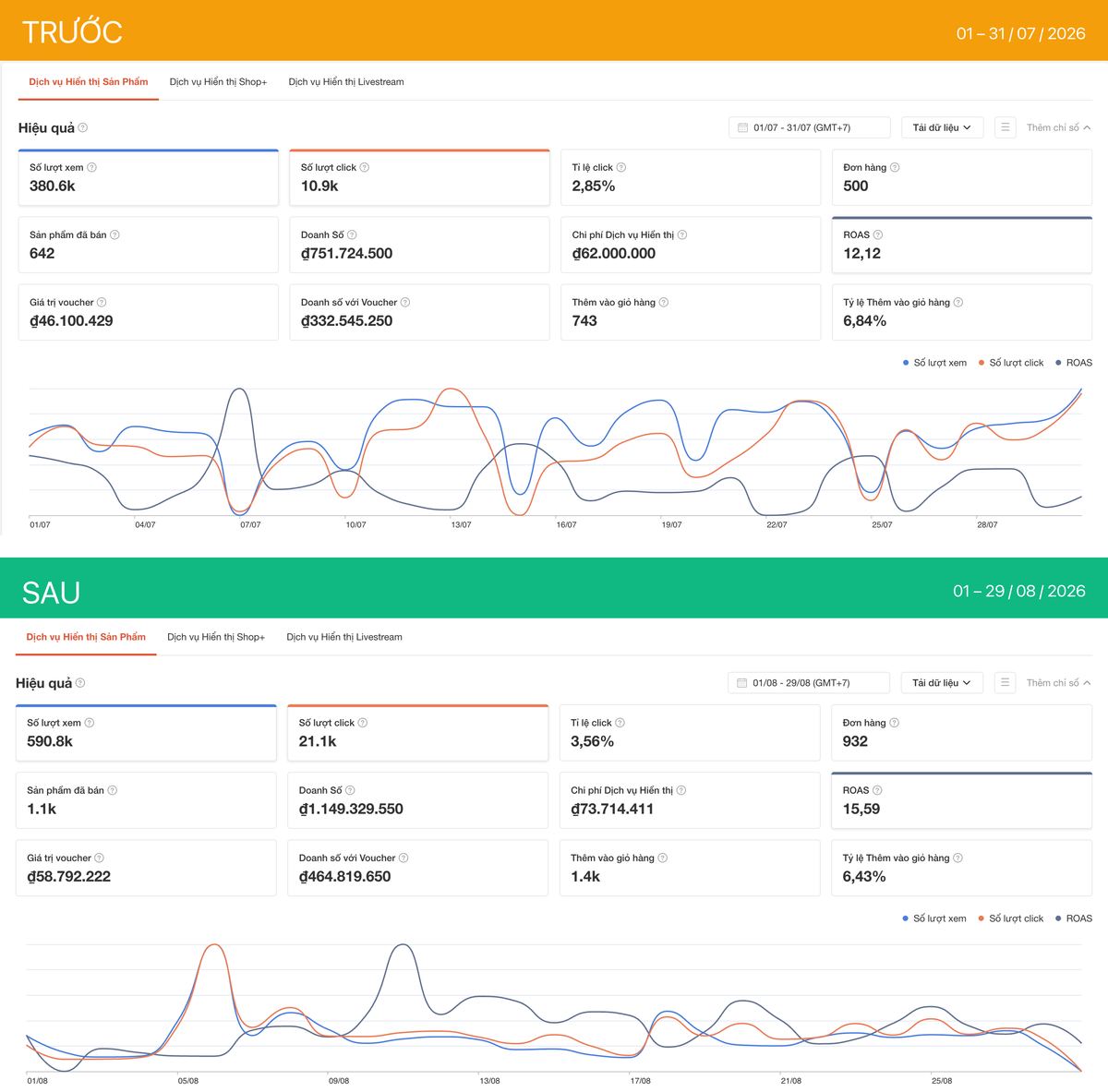The height and width of the screenshot is (1092, 1108).
Task: Show the help tooltip for Giá trị voucher ₫46.100.429
Action: (x=102, y=302)
